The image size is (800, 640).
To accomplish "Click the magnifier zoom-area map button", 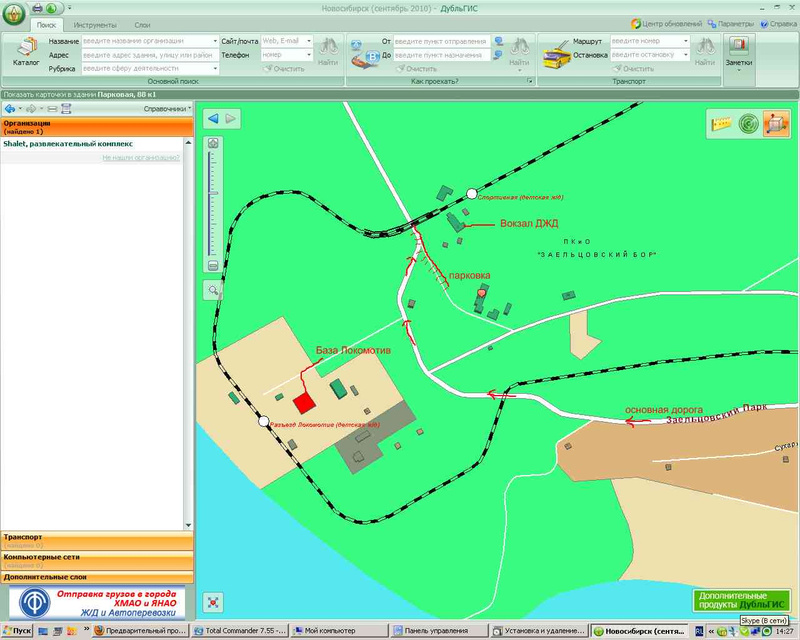I will pos(213,290).
